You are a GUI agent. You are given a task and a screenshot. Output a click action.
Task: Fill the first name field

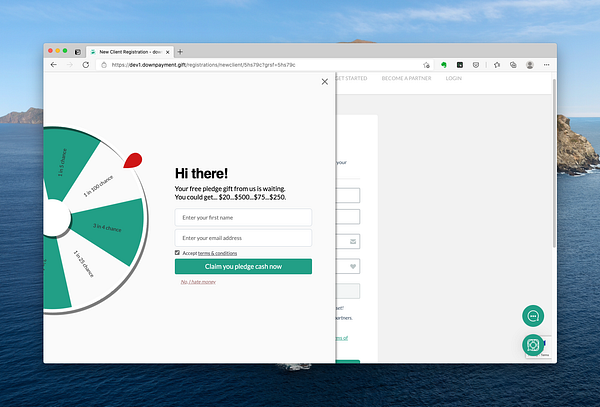pos(243,217)
